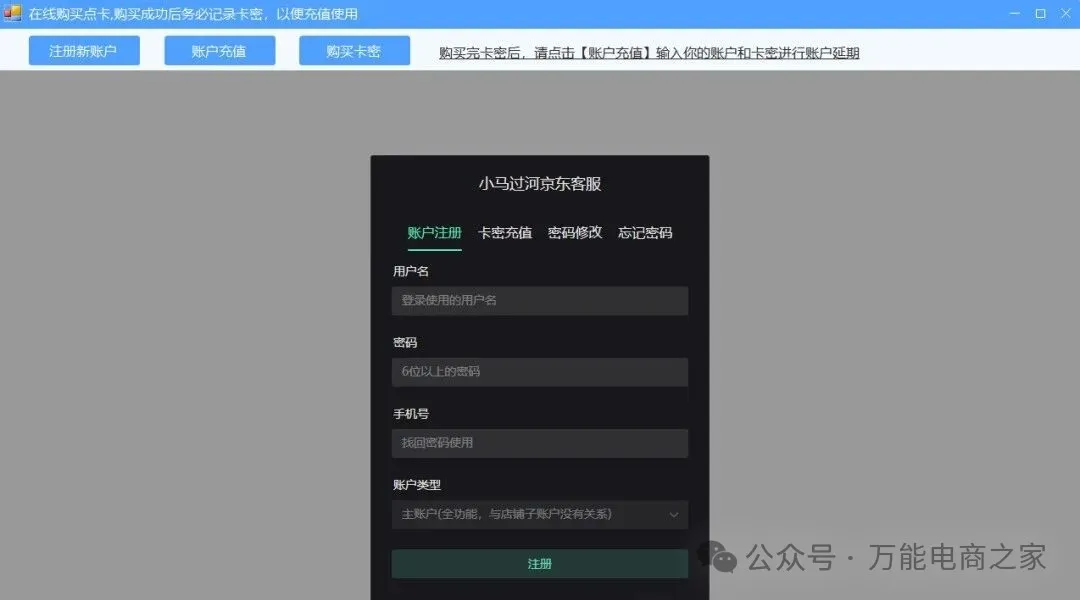Submit the form with green 注册 button

539,564
